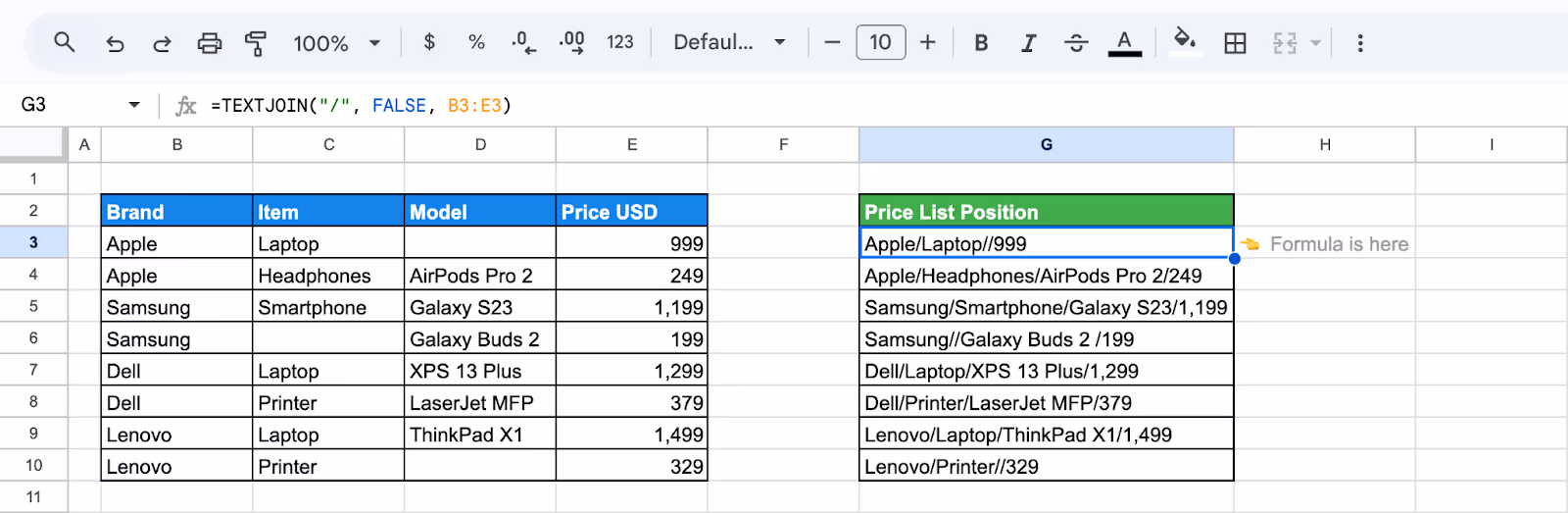
Task: Select column B header
Action: (x=176, y=144)
